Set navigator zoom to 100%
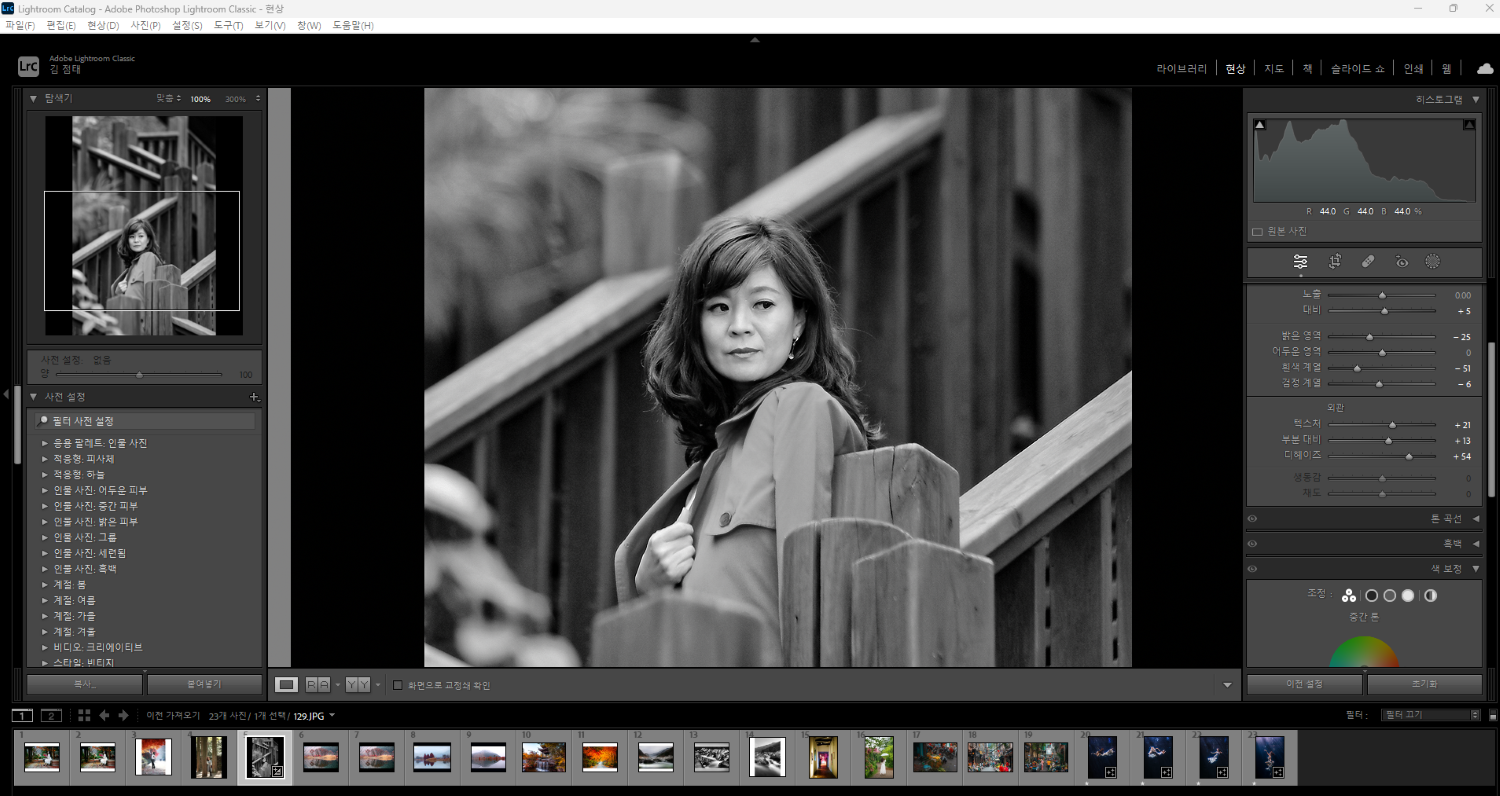1500x796 pixels. click(201, 99)
